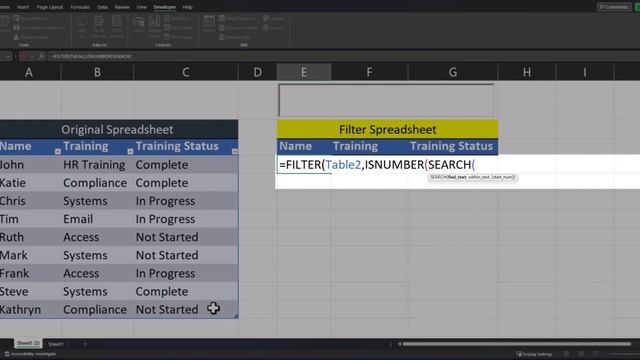Switch to Page Break Preview icon
The width and height of the screenshot is (640, 360).
coord(596,354)
